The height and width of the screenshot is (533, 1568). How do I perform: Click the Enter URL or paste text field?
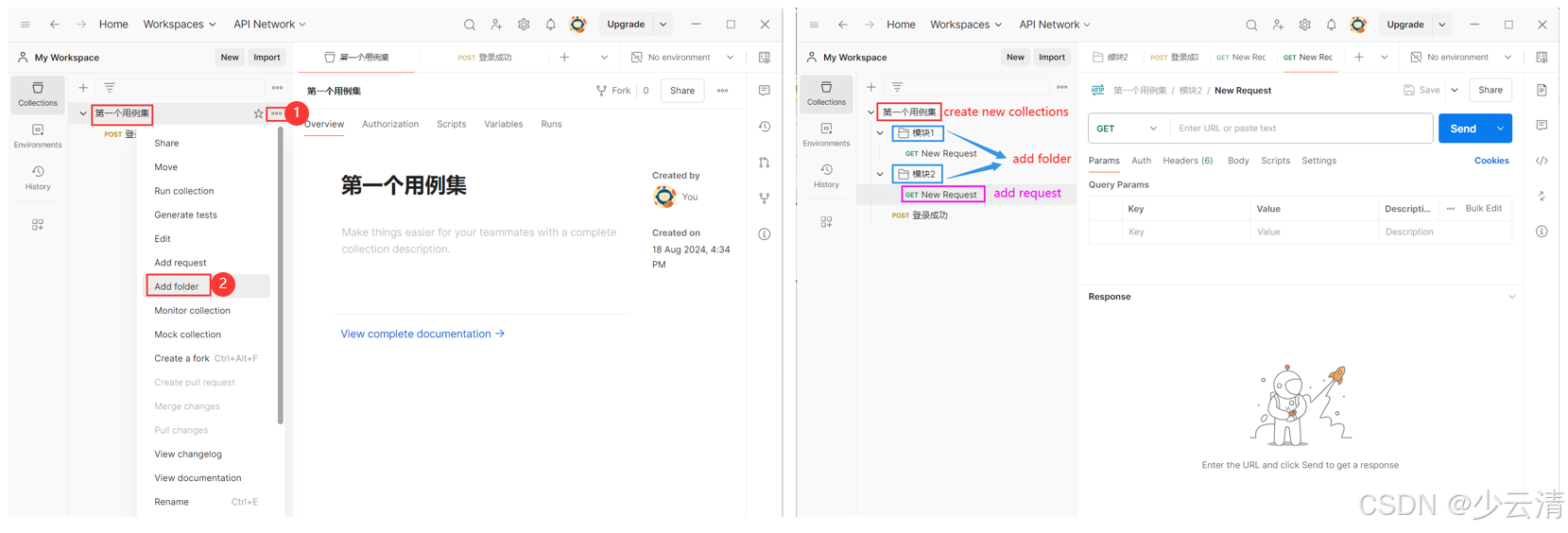(x=1301, y=129)
